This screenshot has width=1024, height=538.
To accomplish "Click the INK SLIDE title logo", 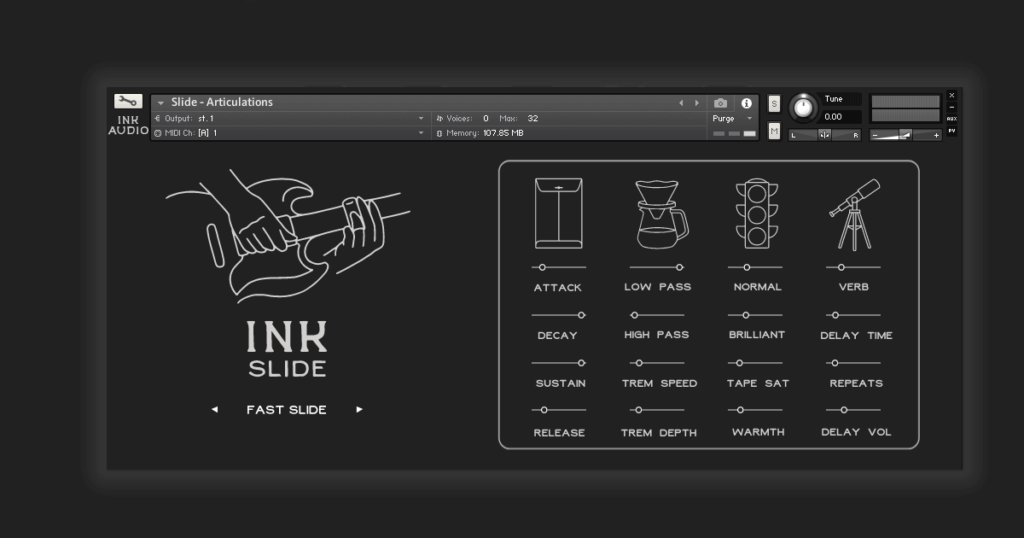I will click(x=287, y=349).
